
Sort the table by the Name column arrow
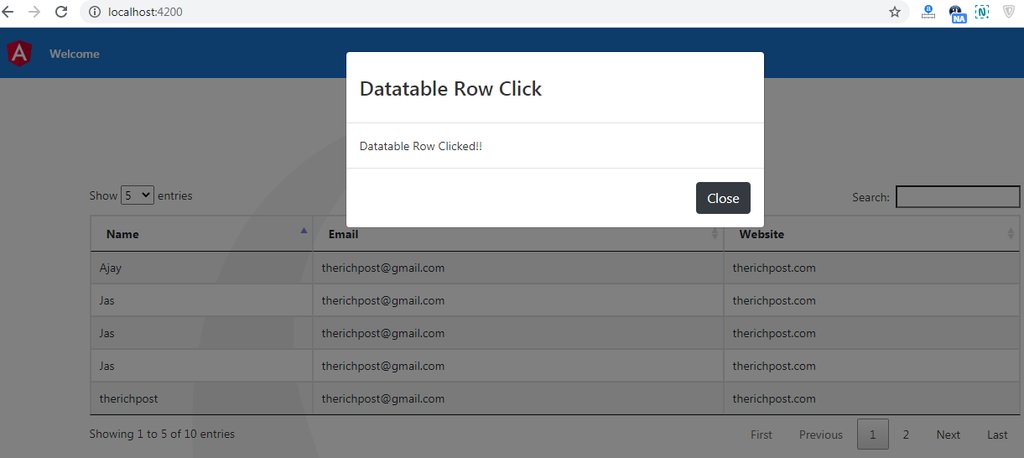(304, 231)
